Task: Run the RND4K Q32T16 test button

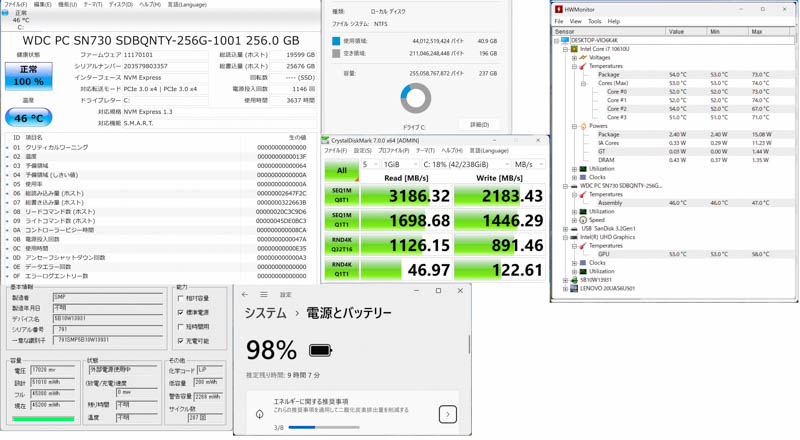Action: 342,245
